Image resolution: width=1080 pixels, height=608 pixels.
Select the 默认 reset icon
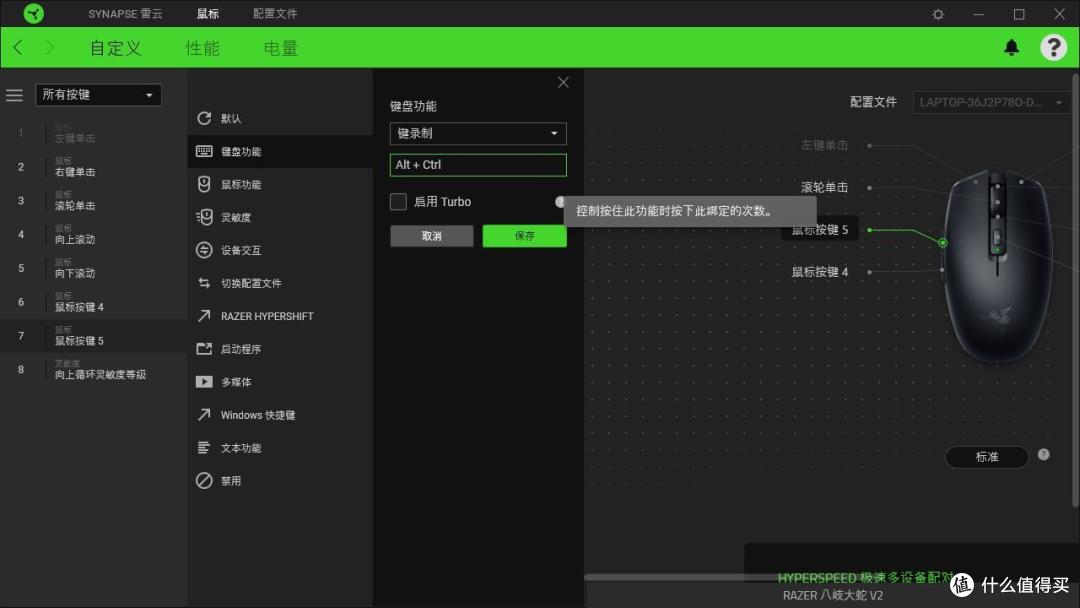tap(204, 118)
